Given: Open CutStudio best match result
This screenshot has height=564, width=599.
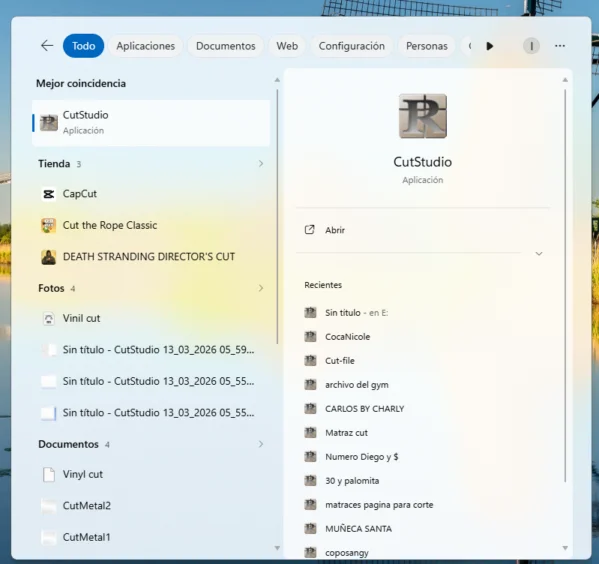Looking at the screenshot, I should click(x=151, y=123).
